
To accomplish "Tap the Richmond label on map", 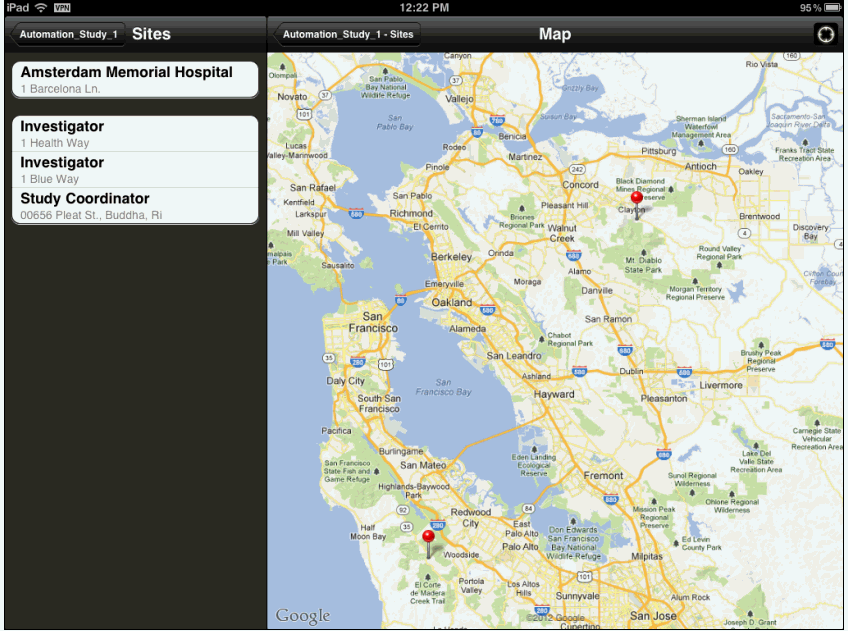I will click(411, 214).
